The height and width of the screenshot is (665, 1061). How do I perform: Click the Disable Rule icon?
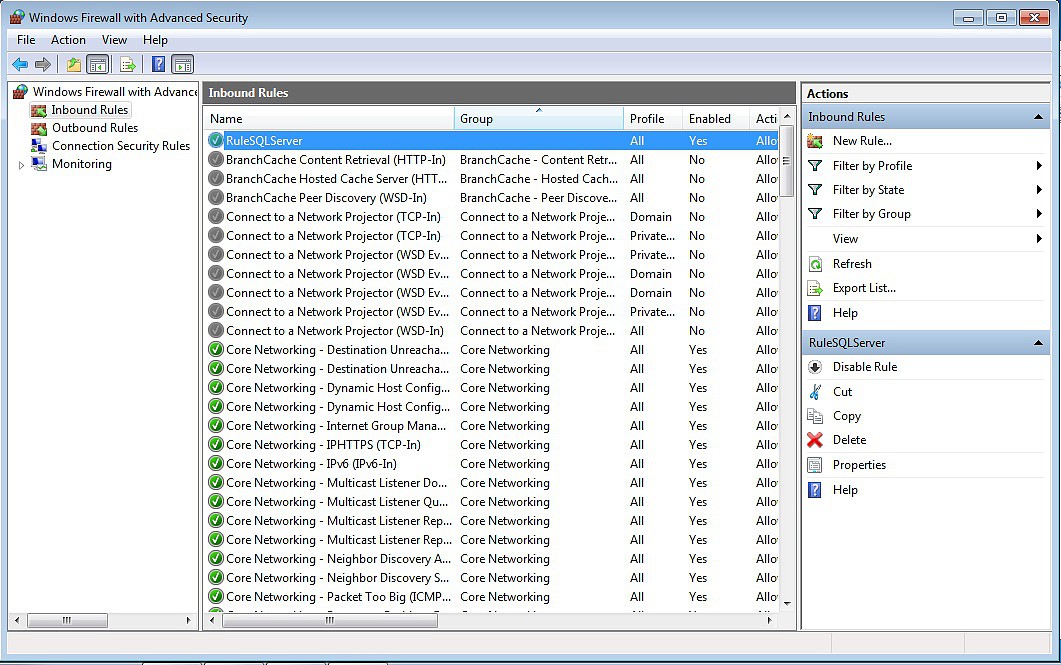(815, 367)
